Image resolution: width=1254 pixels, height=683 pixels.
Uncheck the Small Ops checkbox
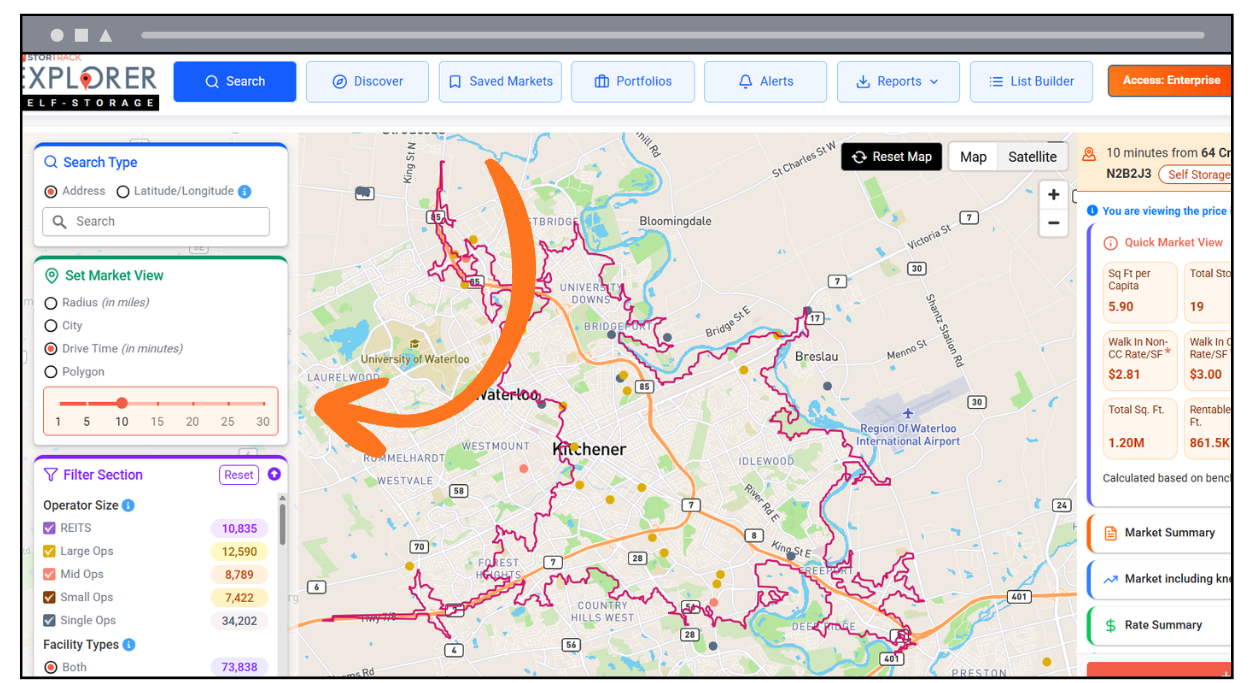[x=50, y=597]
